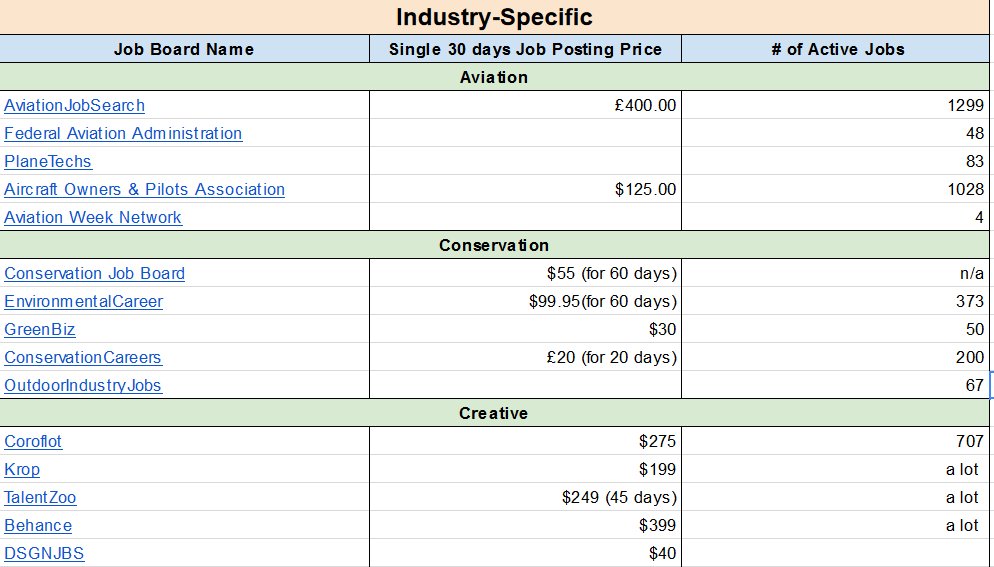Select the $275 price cell
This screenshot has width=994, height=567.
526,441
